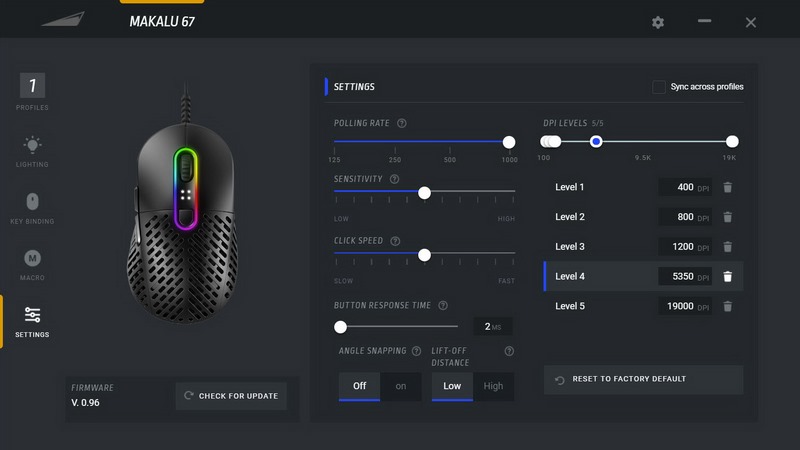Click the Mountain logo at top left
The width and height of the screenshot is (800, 450).
[x=63, y=19]
